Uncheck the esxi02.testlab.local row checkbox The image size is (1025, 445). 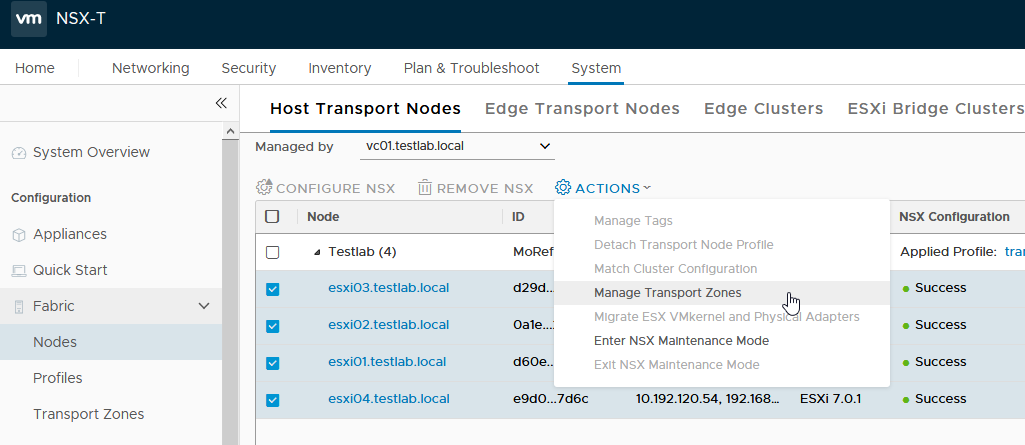coord(273,325)
